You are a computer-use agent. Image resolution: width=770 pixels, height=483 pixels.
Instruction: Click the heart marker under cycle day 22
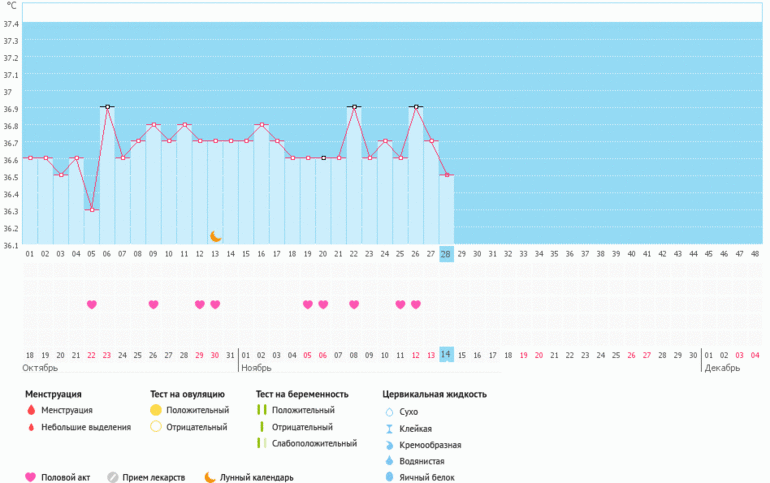(354, 304)
